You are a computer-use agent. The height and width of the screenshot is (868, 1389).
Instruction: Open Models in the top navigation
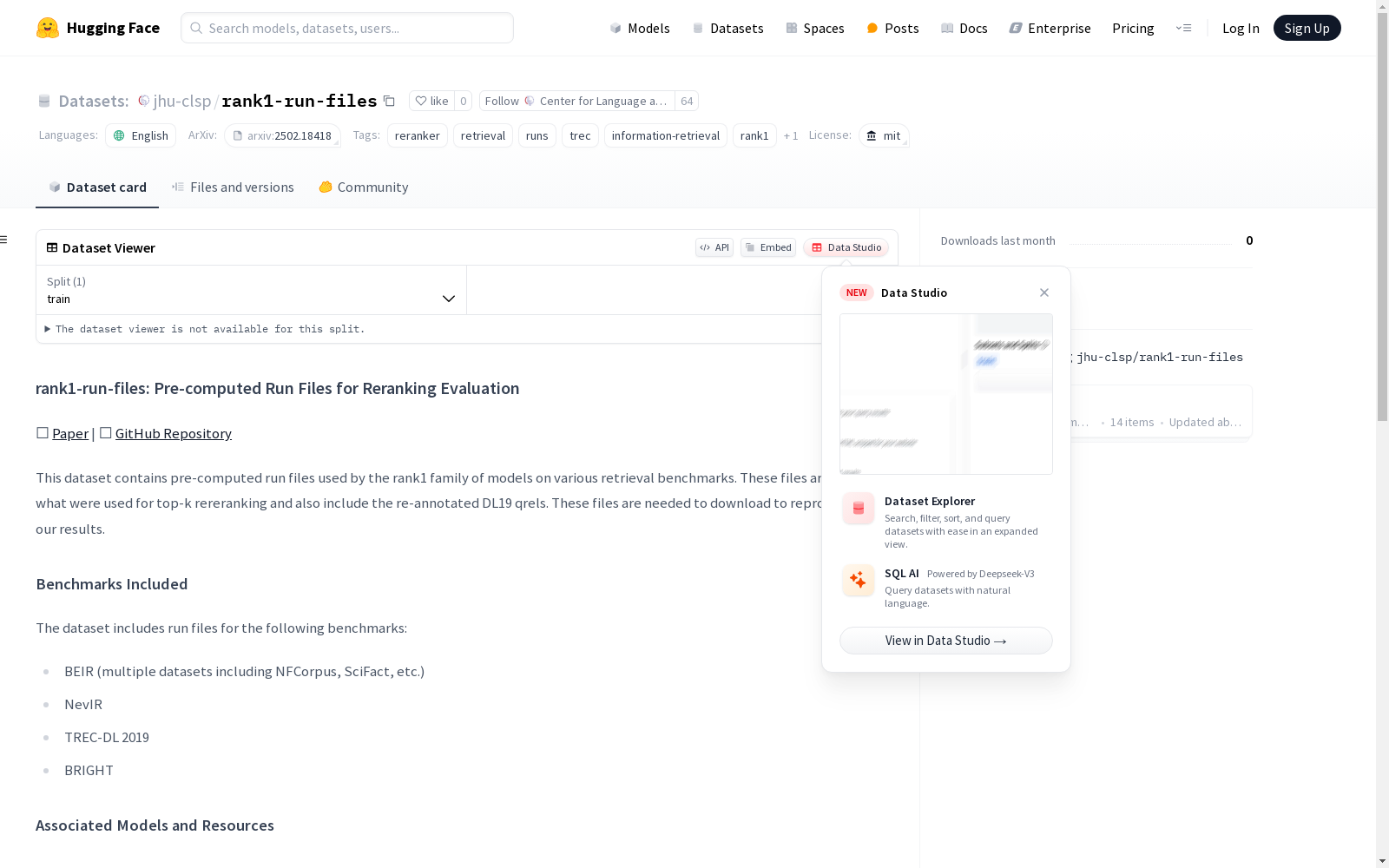[x=640, y=28]
